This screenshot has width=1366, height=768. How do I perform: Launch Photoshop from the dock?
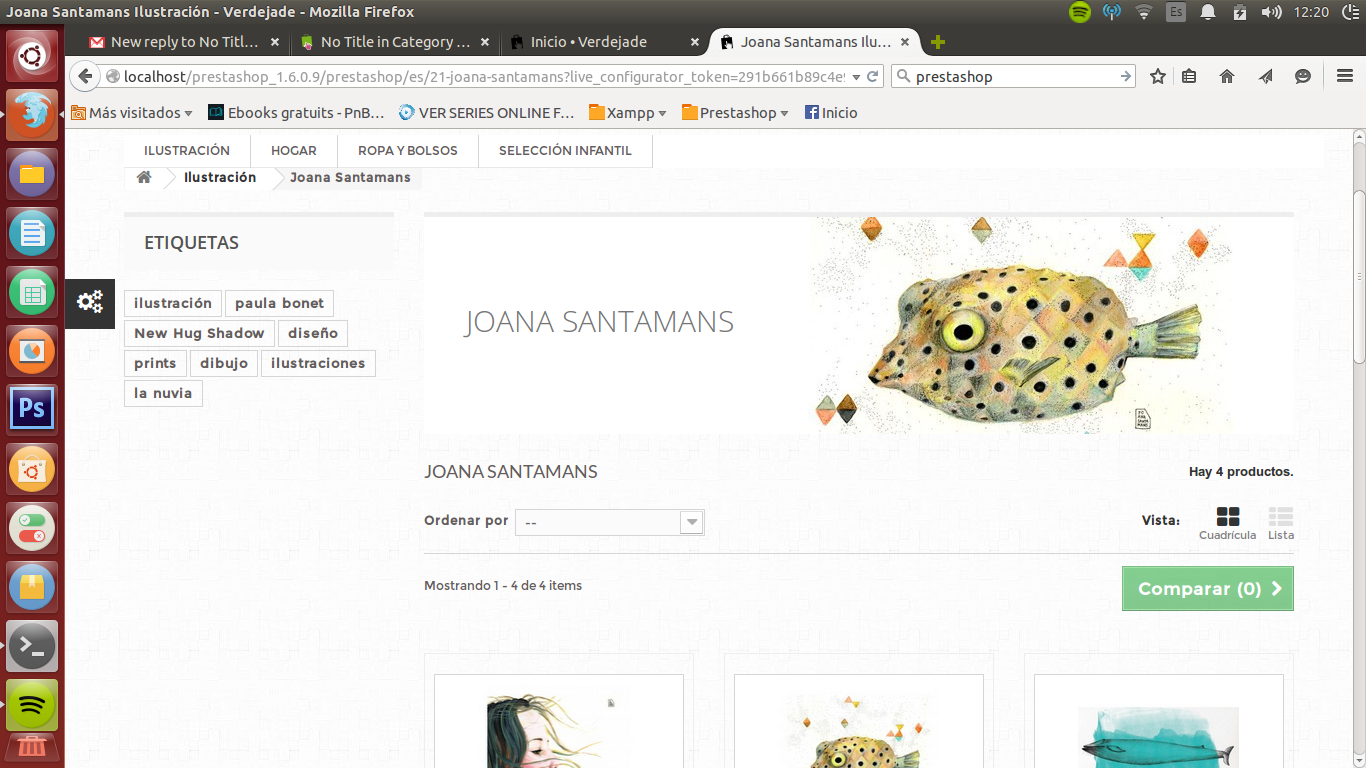click(x=33, y=410)
